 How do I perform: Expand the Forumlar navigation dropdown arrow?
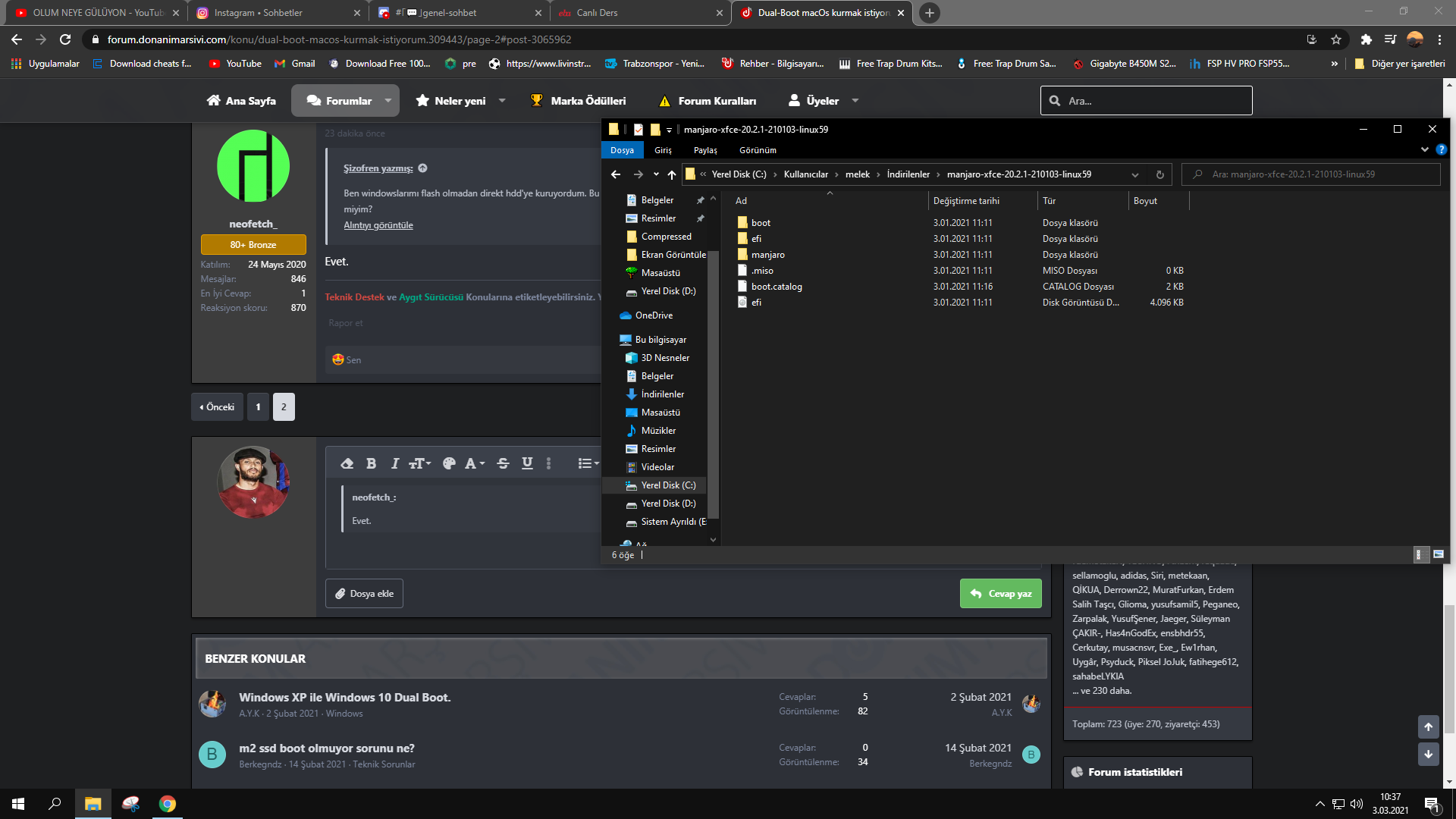(x=388, y=101)
